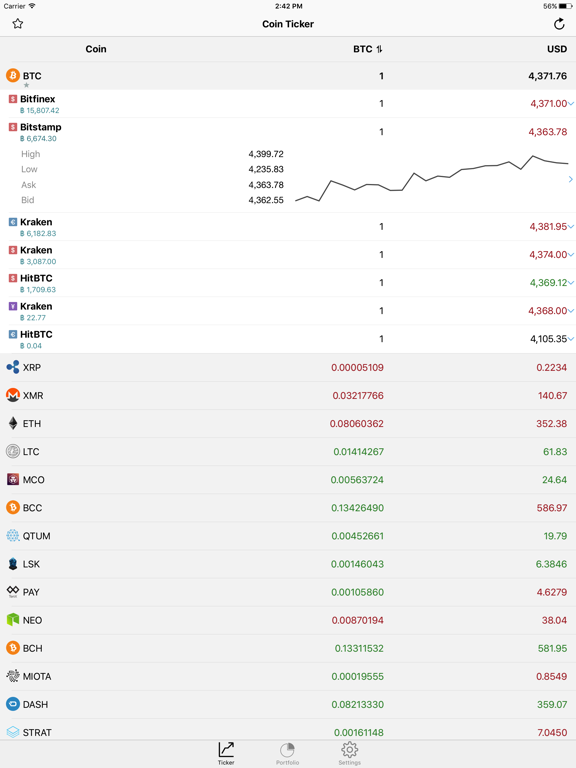Tap the Wi-Fi carrier status indicator

click(x=32, y=6)
